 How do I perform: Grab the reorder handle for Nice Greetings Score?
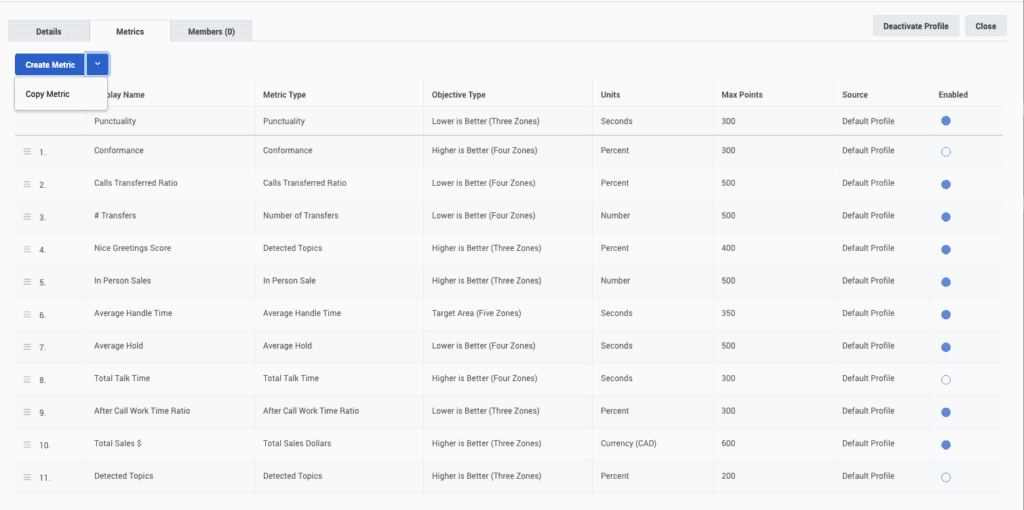point(27,249)
